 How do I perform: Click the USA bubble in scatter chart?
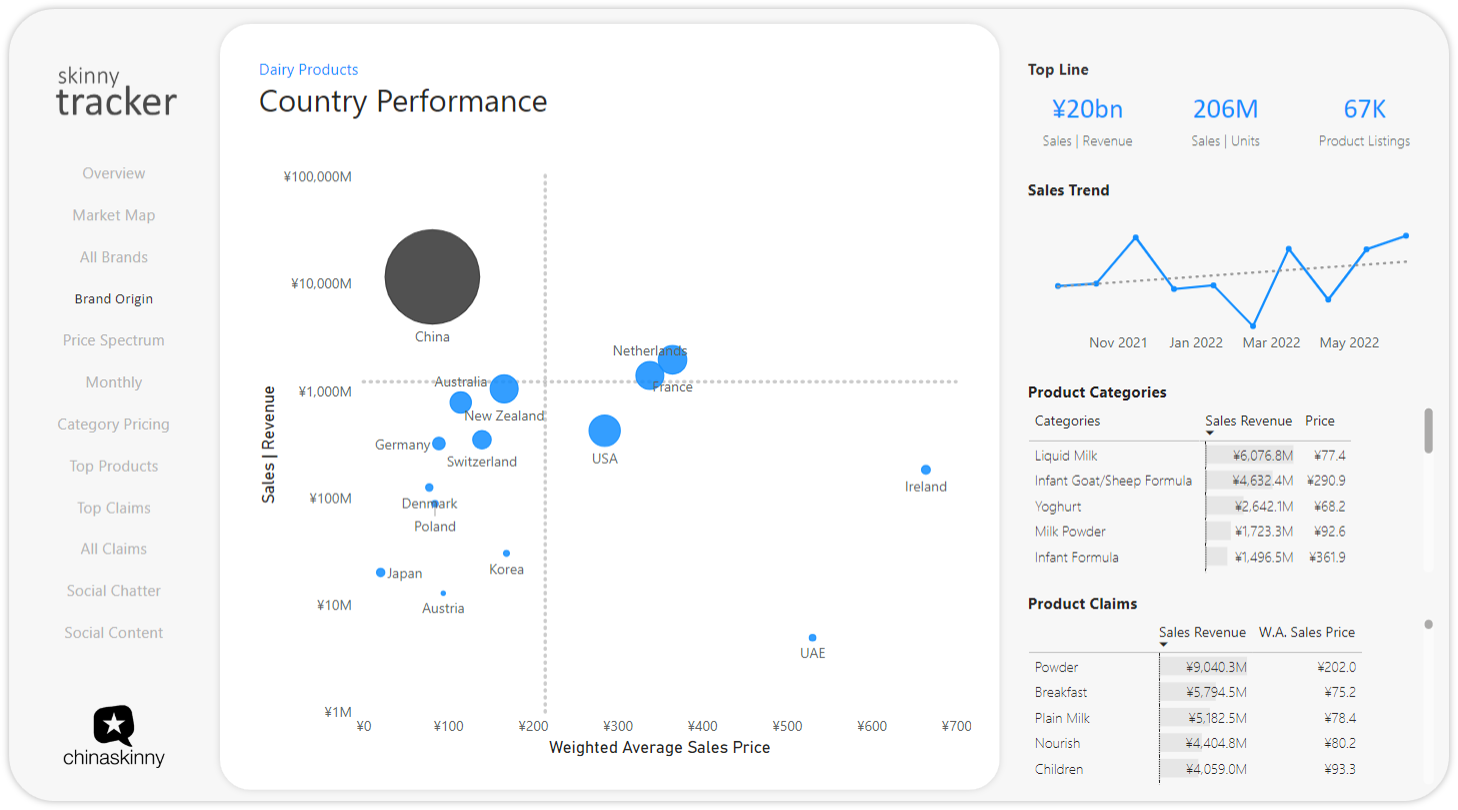(x=604, y=431)
